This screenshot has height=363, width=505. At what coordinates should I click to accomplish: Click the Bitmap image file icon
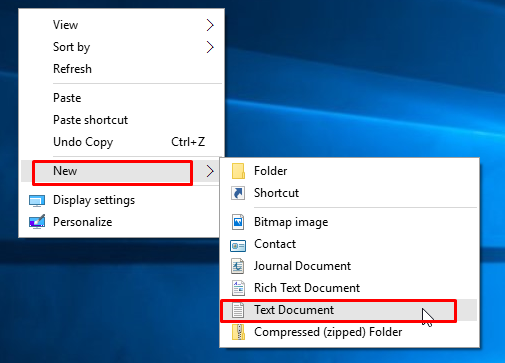(238, 222)
